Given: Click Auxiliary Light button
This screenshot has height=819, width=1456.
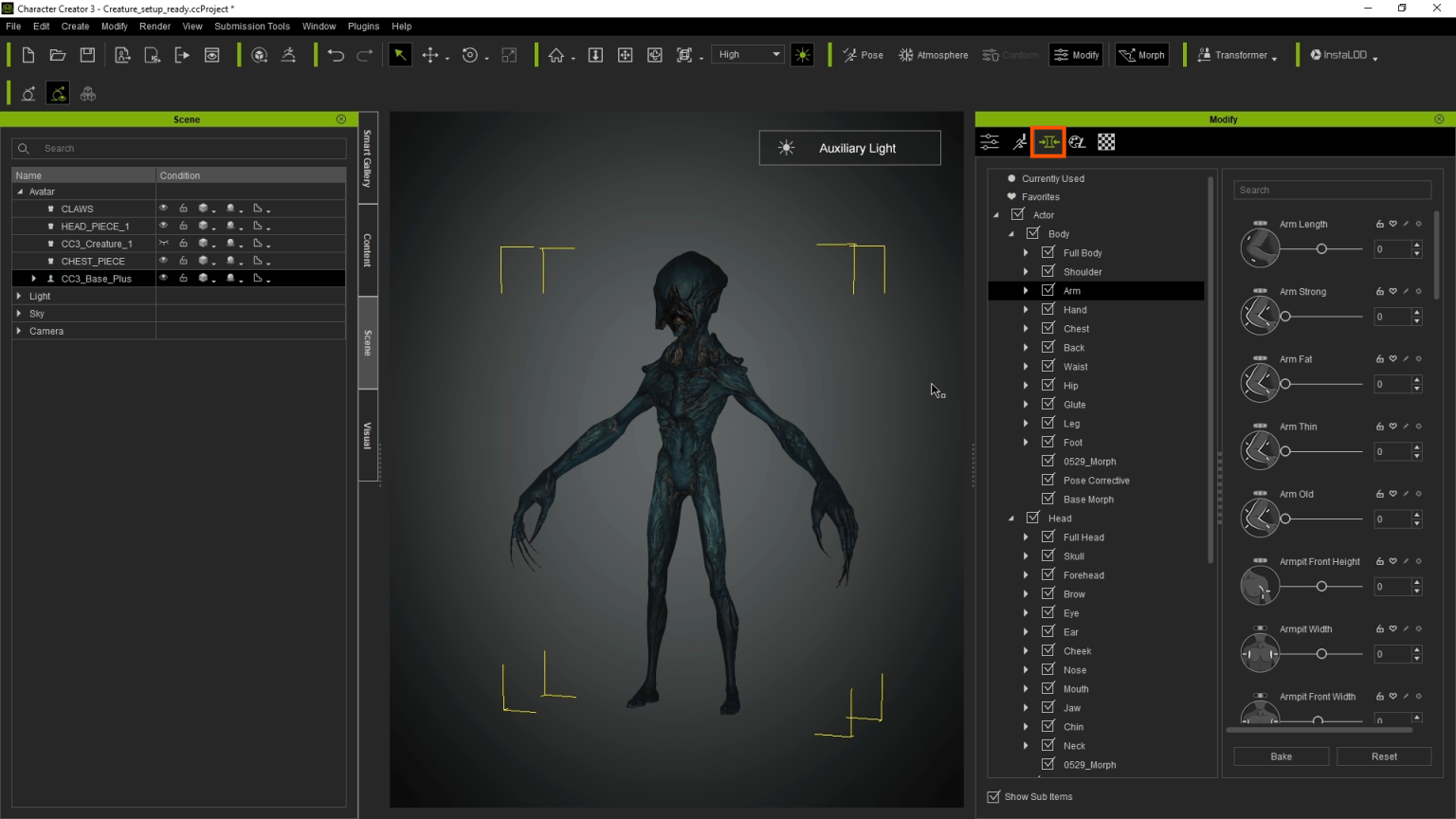Looking at the screenshot, I should click(x=850, y=148).
